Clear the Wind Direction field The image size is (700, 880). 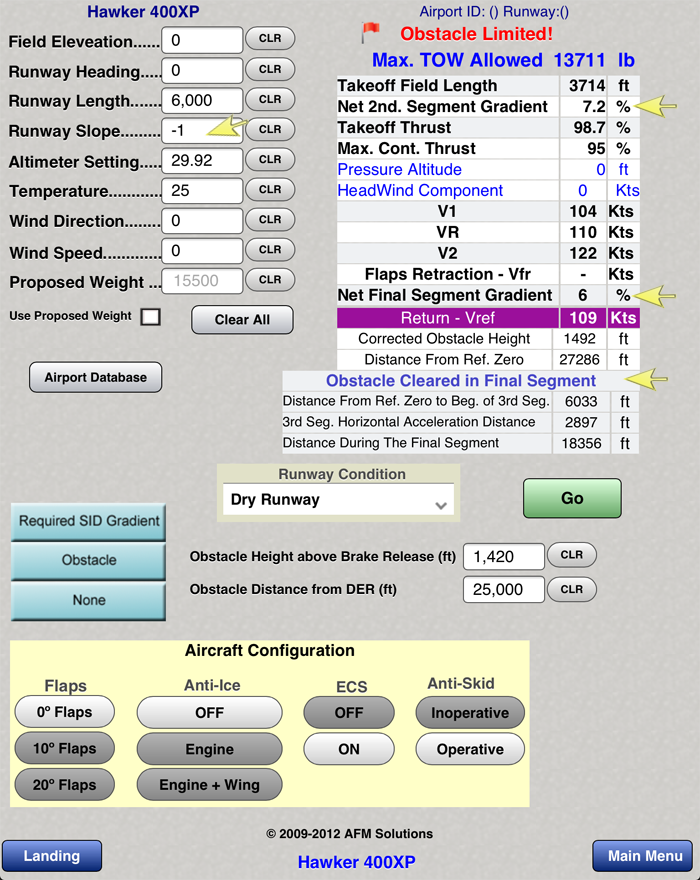click(270, 220)
